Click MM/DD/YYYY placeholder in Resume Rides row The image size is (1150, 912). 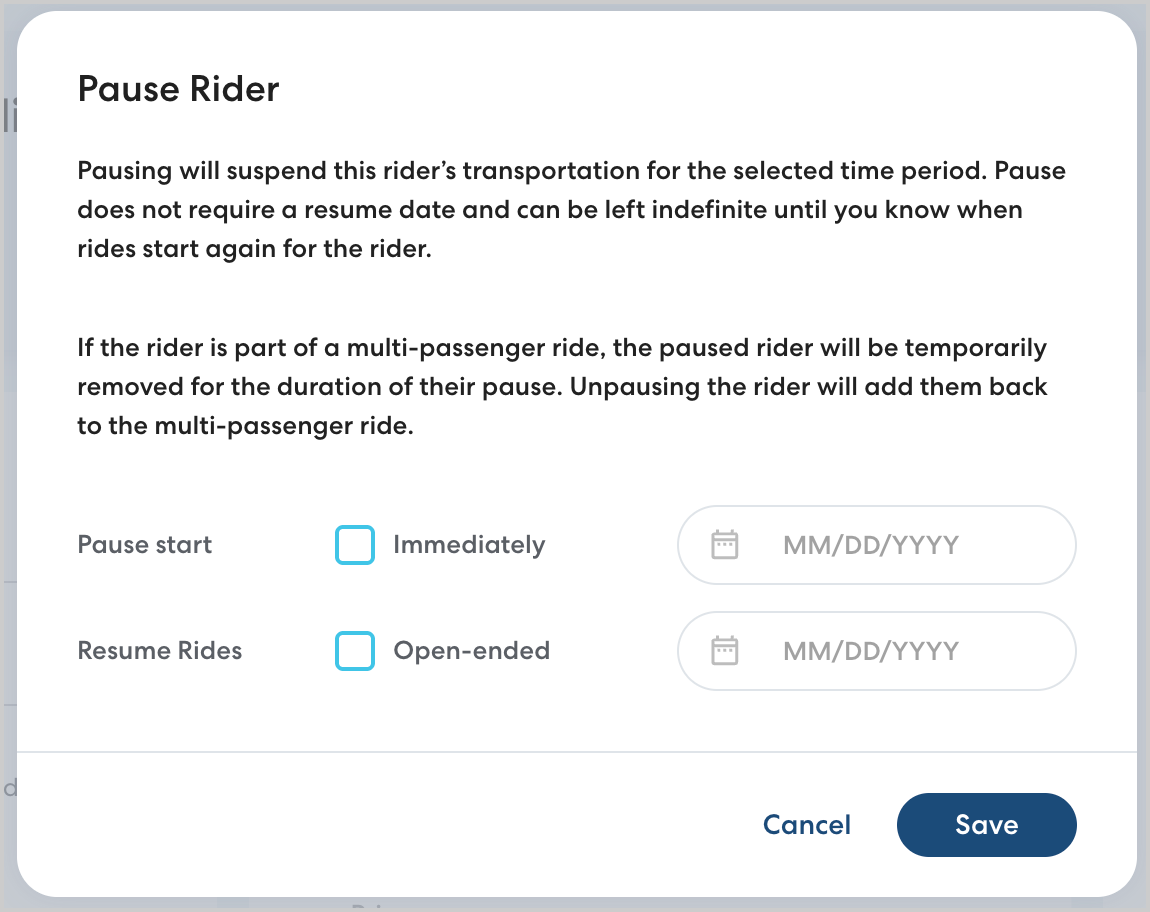[x=870, y=651]
